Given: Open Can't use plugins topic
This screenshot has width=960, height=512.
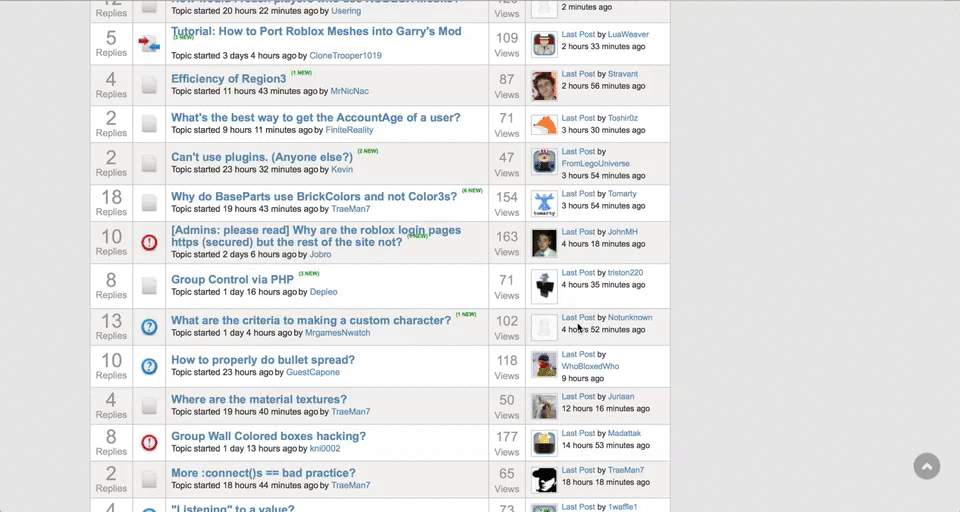Looking at the screenshot, I should pos(261,157).
